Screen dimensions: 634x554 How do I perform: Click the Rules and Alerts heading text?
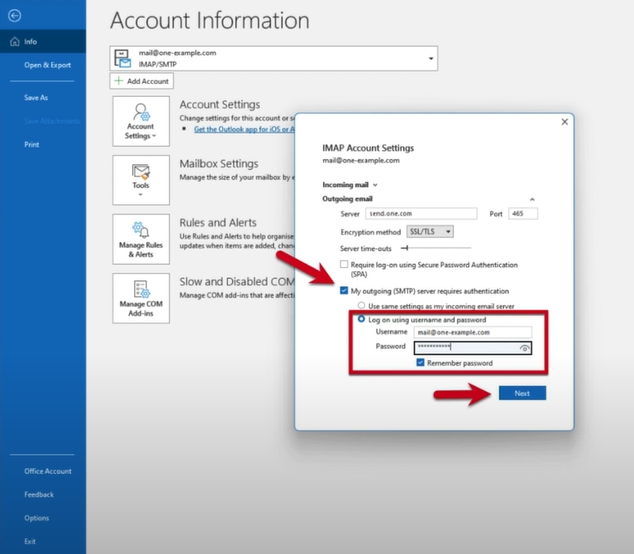(x=218, y=222)
